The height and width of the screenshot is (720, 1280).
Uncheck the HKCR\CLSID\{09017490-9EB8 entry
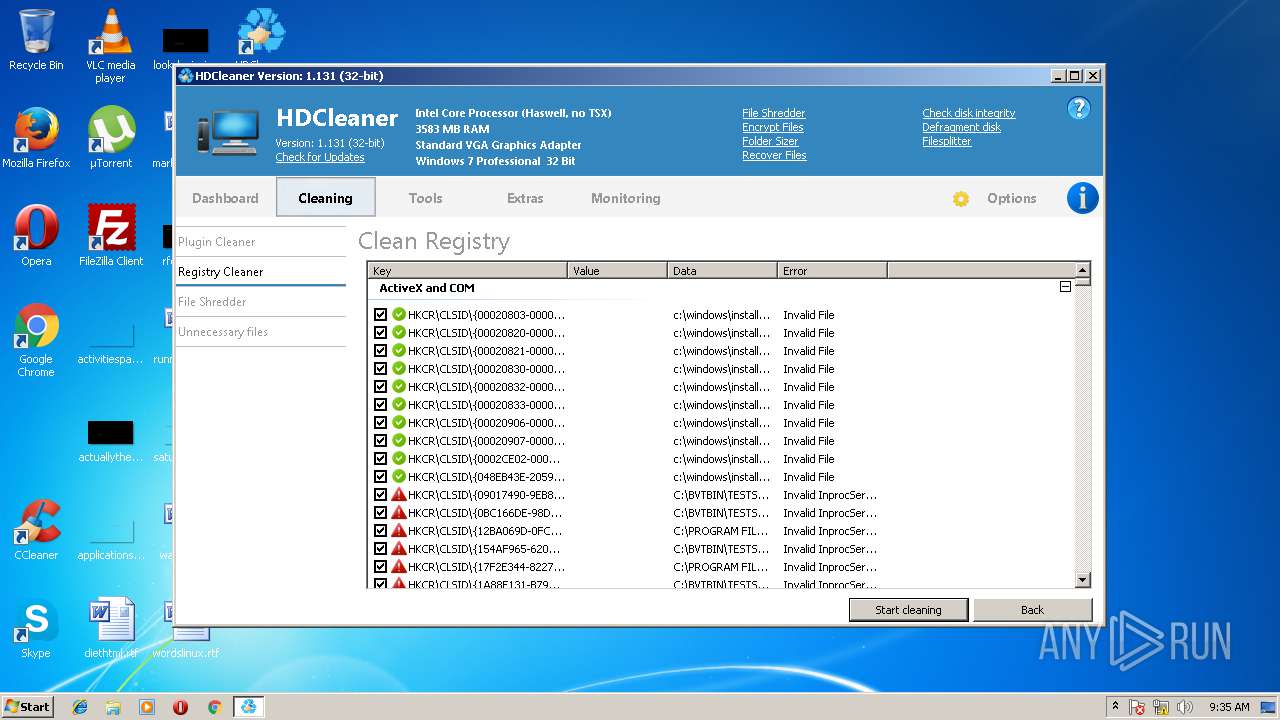pyautogui.click(x=380, y=494)
